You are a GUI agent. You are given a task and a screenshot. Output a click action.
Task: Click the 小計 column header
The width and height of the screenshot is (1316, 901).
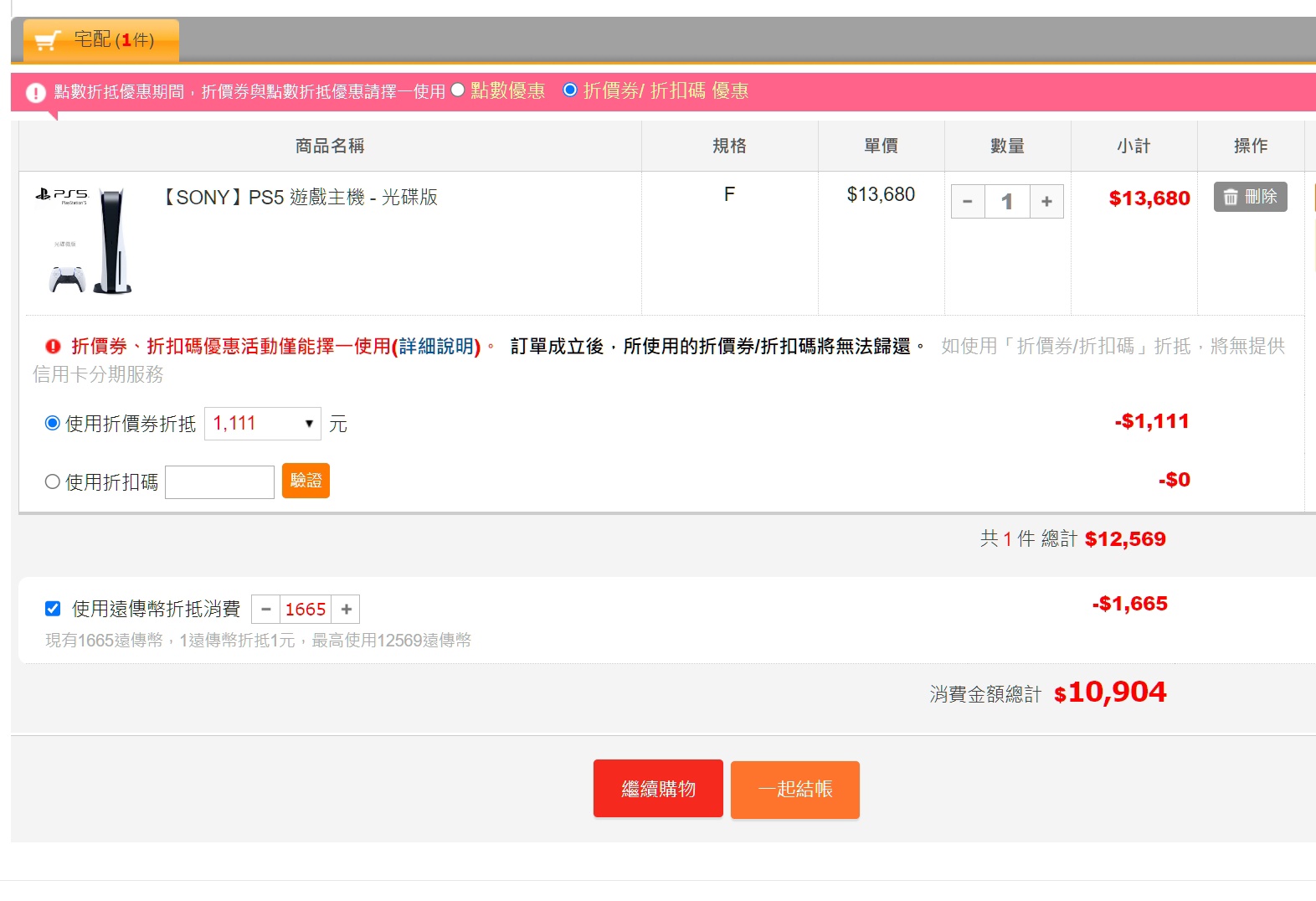[1134, 146]
